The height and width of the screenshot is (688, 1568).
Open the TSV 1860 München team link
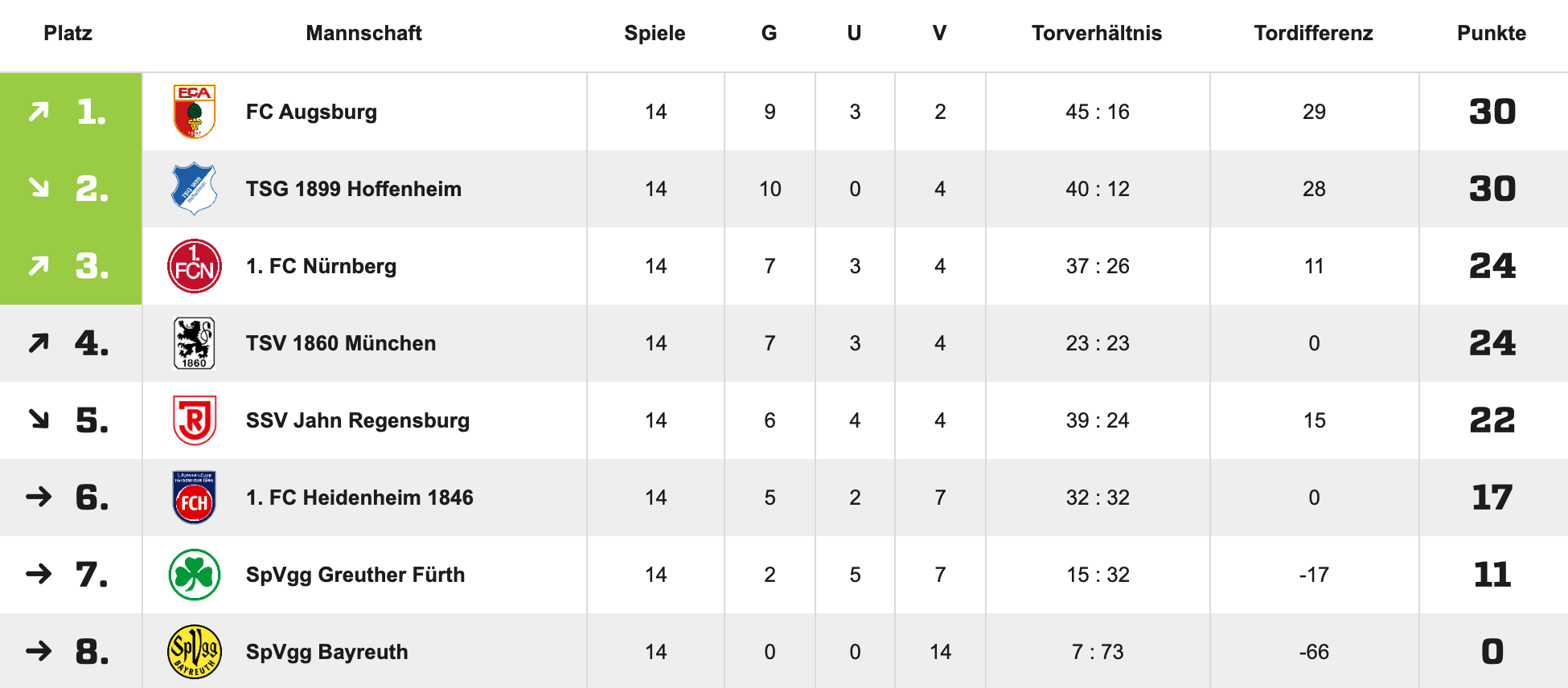click(x=341, y=343)
